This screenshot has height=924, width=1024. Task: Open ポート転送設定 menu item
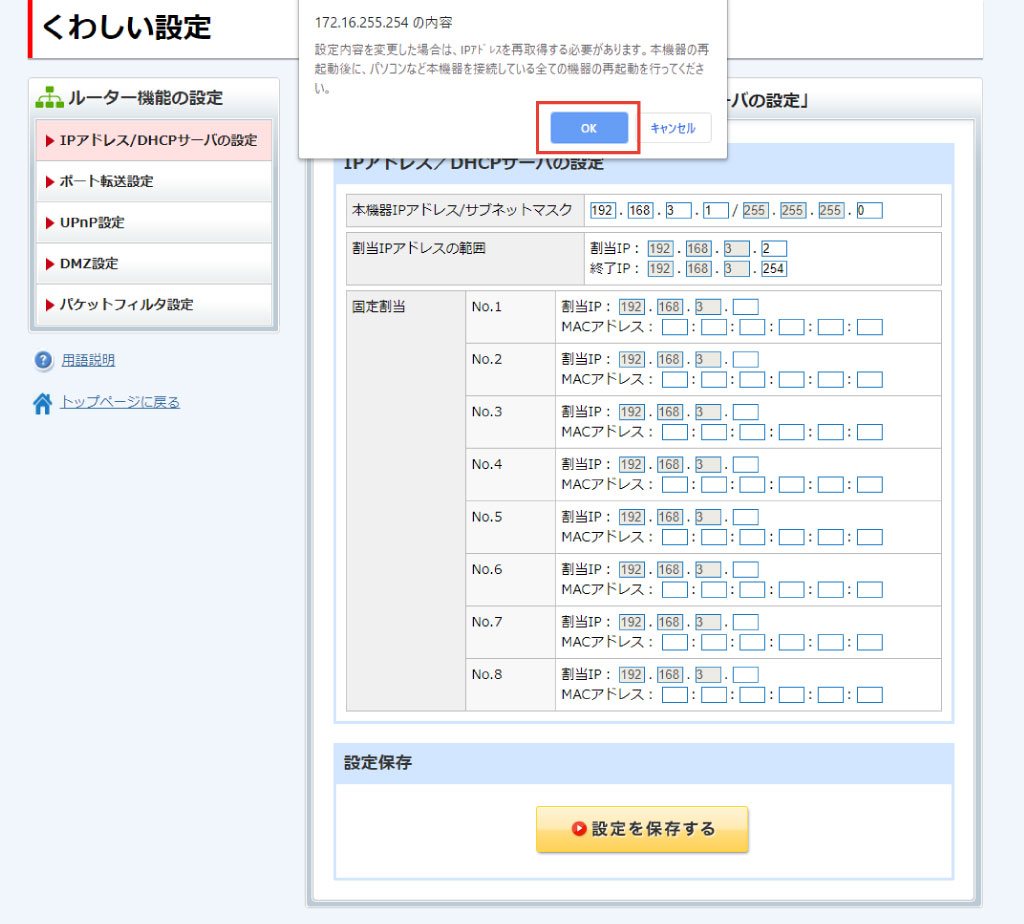pos(154,182)
